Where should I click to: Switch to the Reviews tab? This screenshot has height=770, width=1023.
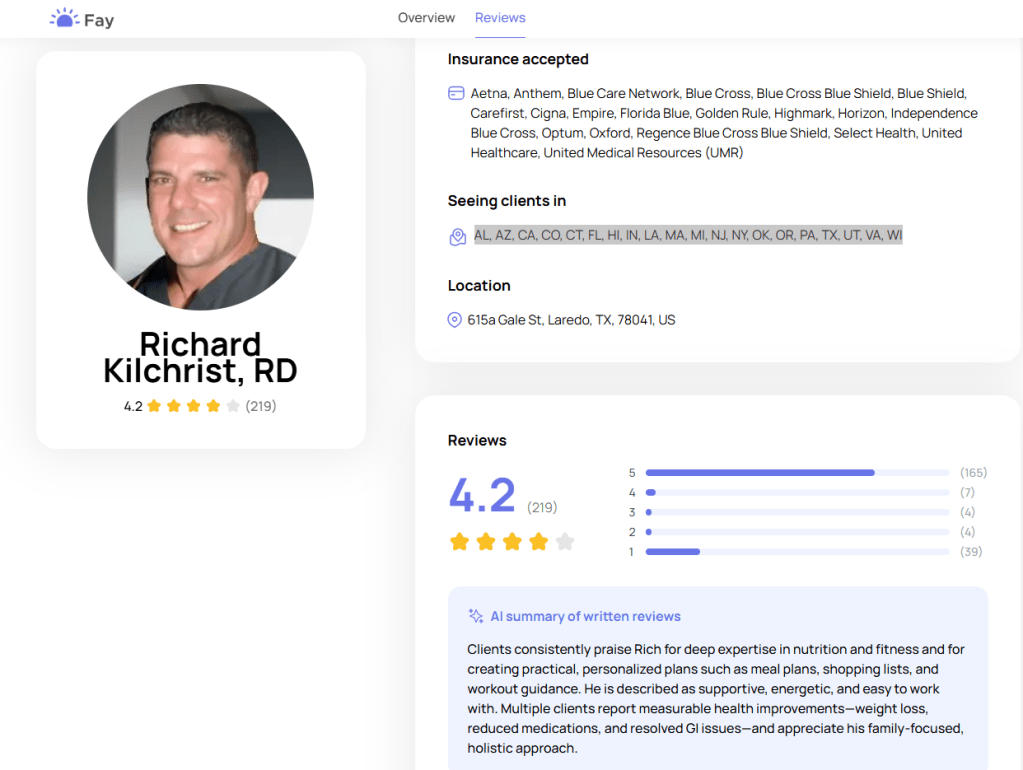pos(500,18)
